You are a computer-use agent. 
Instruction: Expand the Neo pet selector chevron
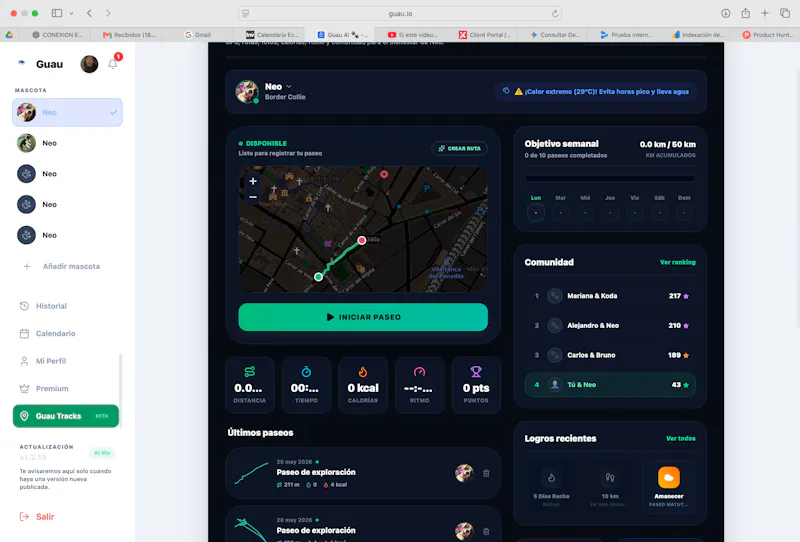click(289, 86)
